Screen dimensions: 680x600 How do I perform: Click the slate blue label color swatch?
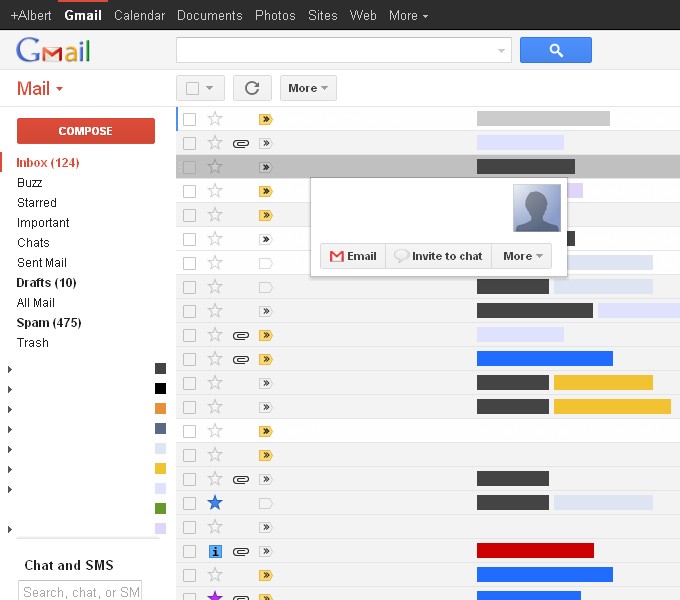[x=160, y=428]
